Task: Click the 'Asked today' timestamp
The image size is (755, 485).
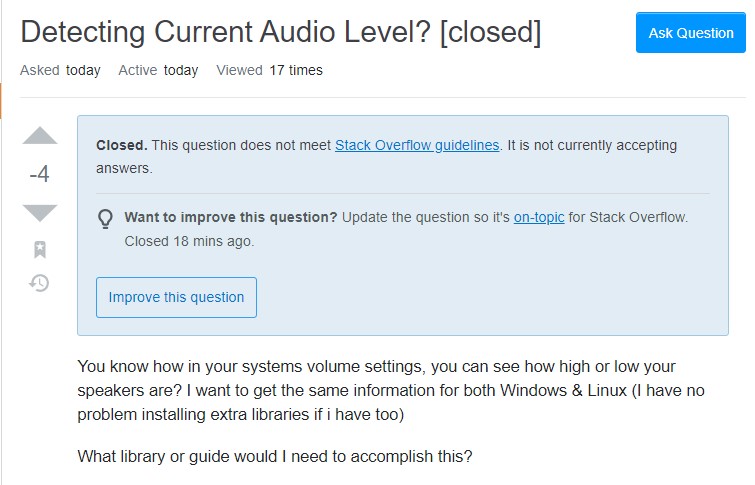Action: [60, 70]
